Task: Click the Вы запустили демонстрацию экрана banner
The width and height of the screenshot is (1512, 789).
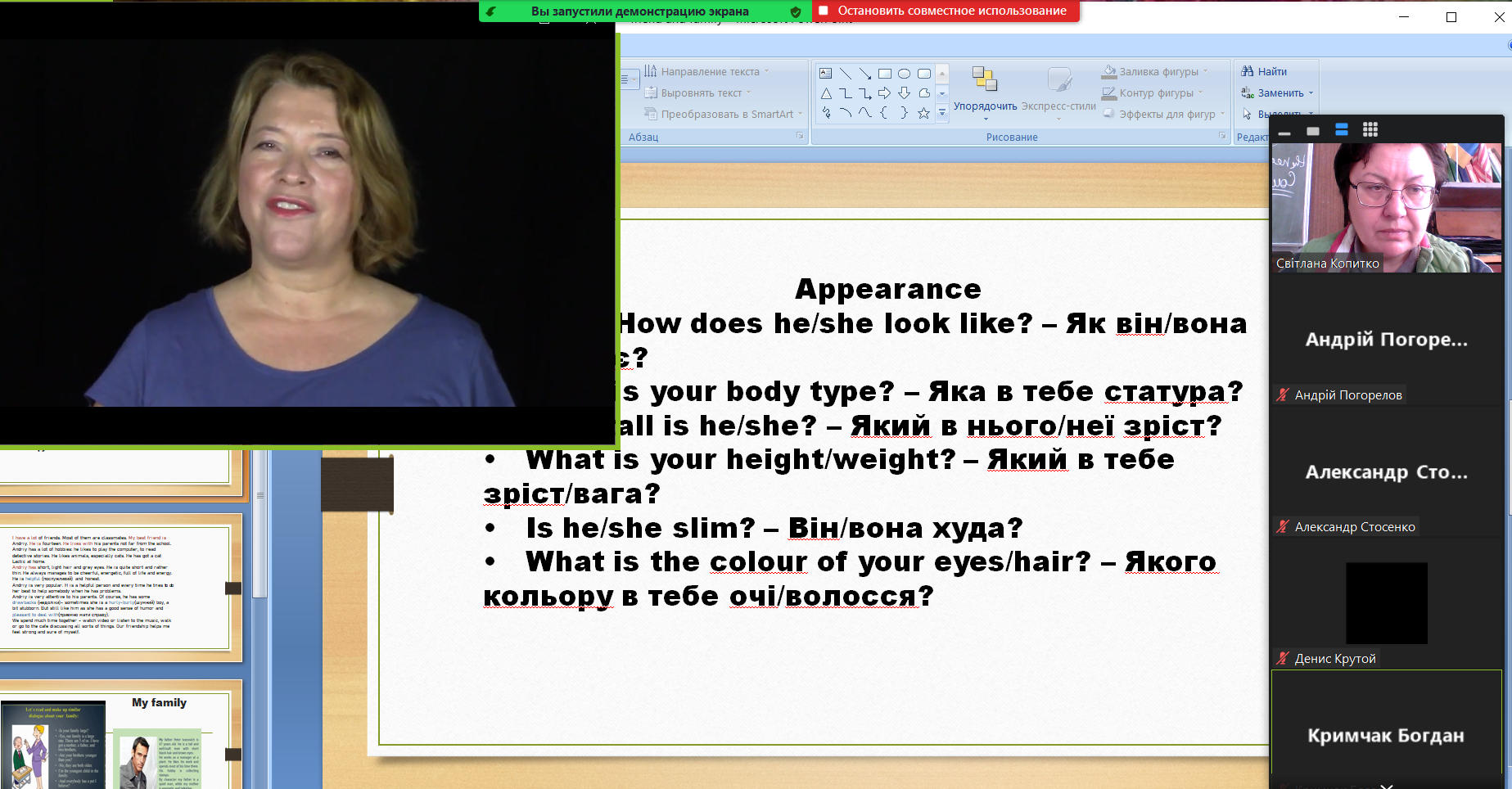Action: pos(640,11)
